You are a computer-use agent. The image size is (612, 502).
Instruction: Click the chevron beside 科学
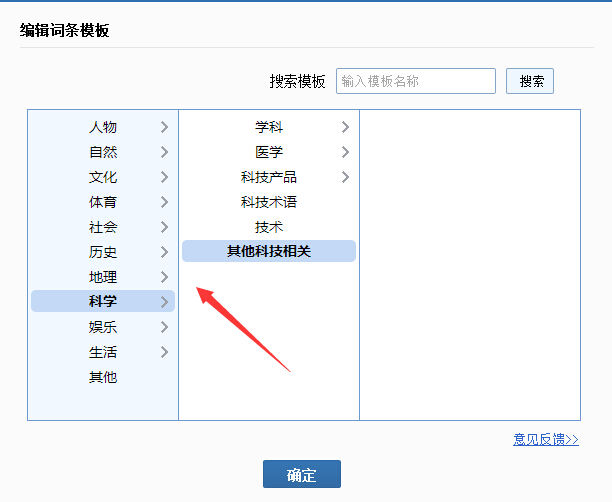coord(164,302)
